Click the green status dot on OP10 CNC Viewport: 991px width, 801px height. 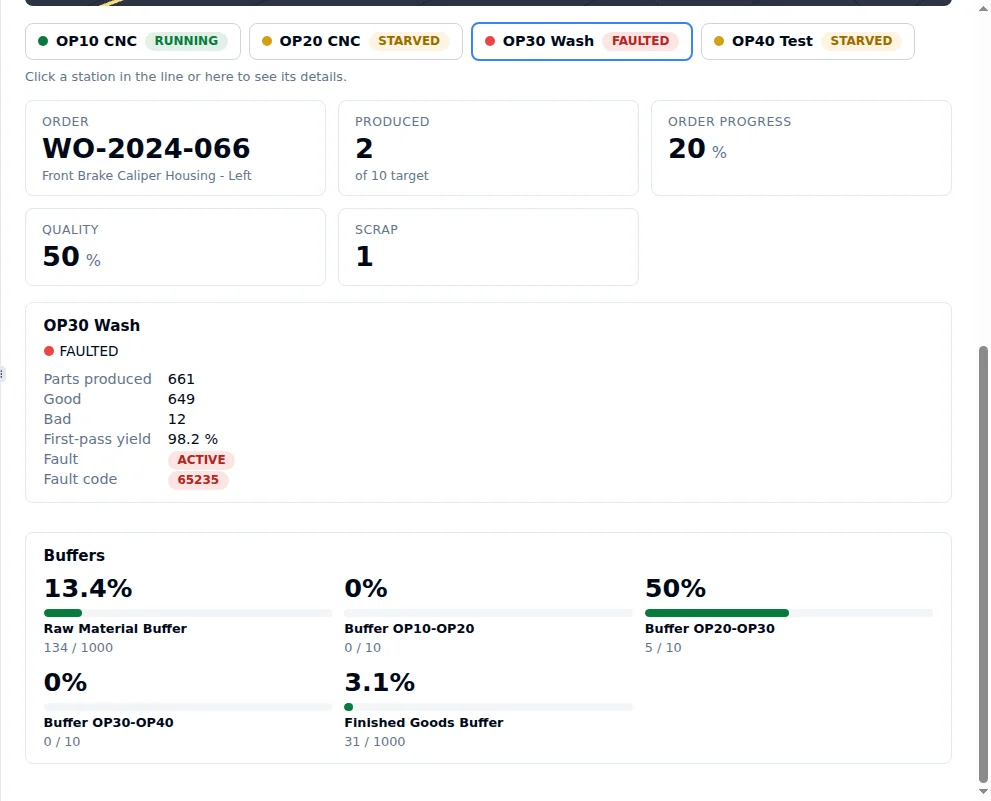43,41
